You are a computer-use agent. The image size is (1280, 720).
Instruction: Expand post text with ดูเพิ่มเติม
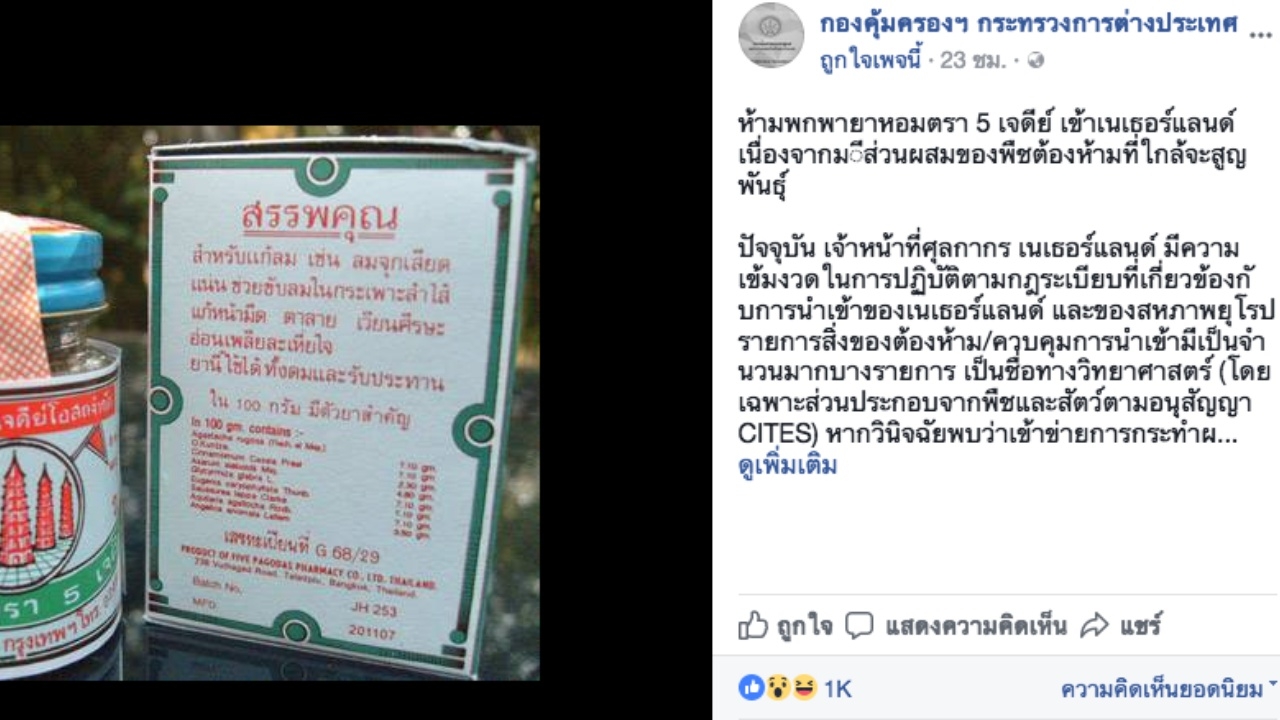click(788, 466)
